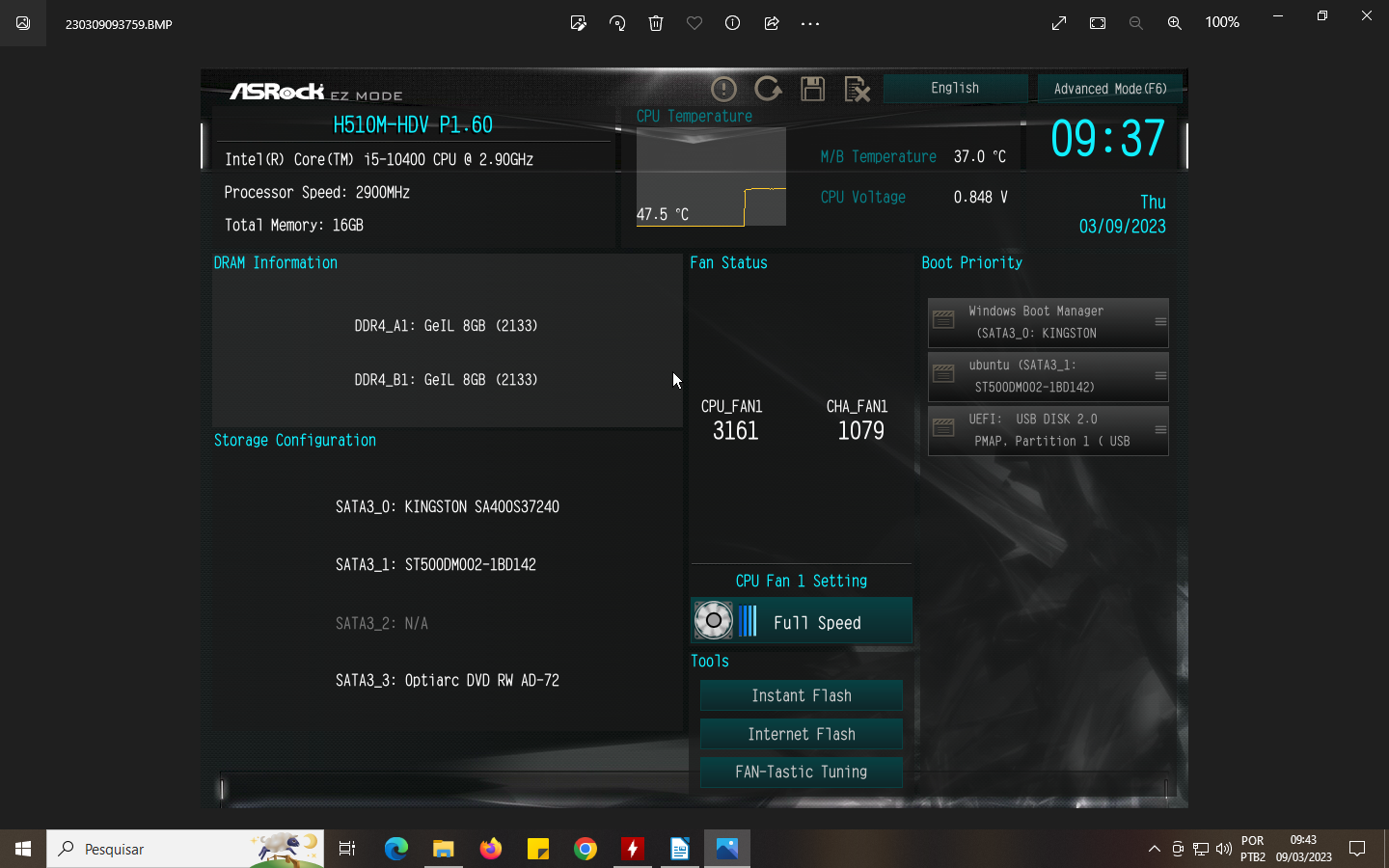
Task: Add photo to favorites with heart icon
Action: [694, 23]
